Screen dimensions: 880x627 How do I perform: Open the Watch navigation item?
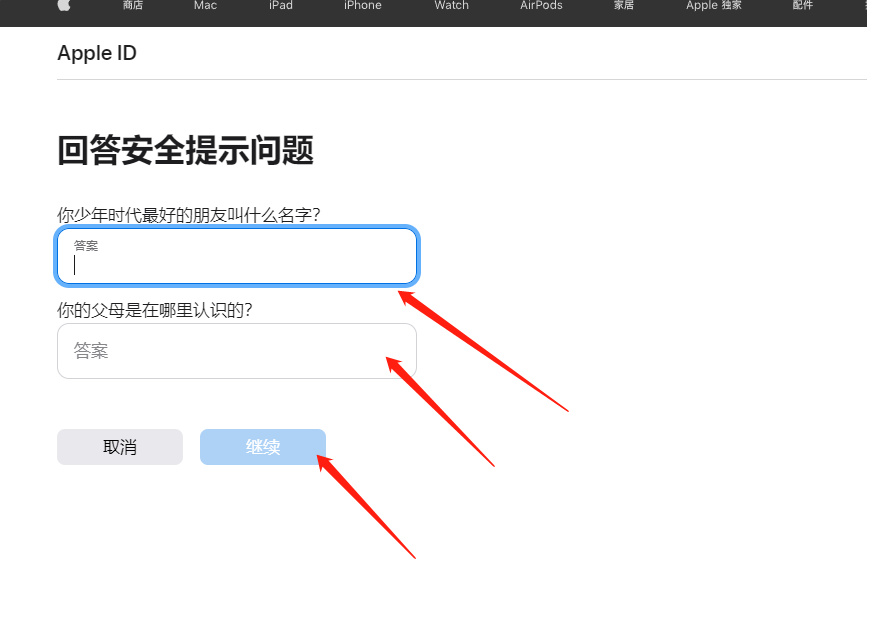[x=451, y=6]
